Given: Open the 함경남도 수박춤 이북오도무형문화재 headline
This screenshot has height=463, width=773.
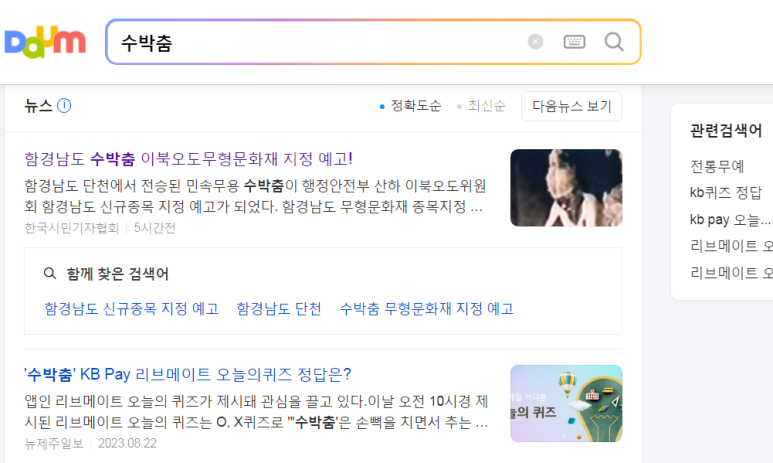Looking at the screenshot, I should (x=188, y=159).
